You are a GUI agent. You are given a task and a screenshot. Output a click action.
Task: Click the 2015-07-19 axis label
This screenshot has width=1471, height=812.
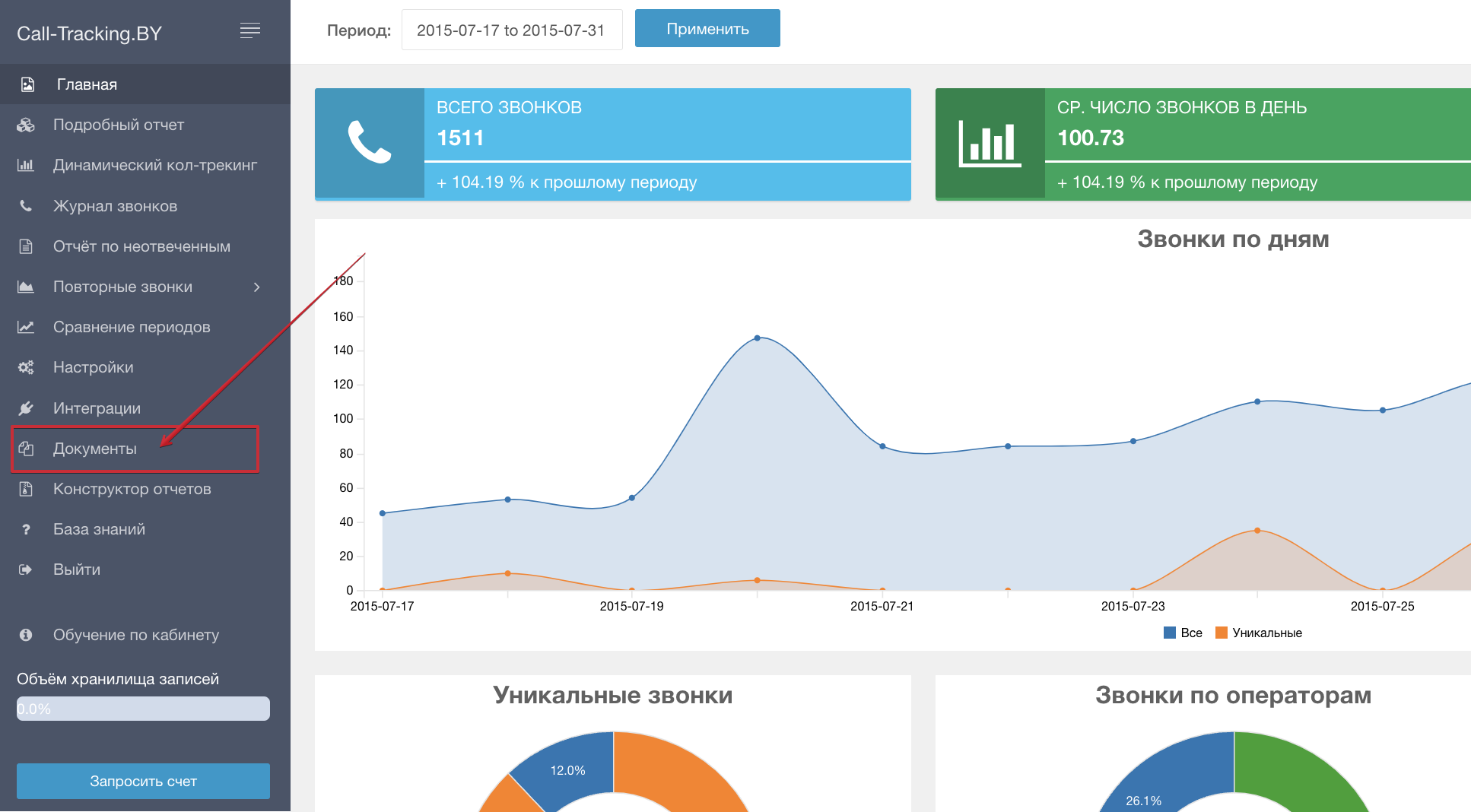[631, 606]
